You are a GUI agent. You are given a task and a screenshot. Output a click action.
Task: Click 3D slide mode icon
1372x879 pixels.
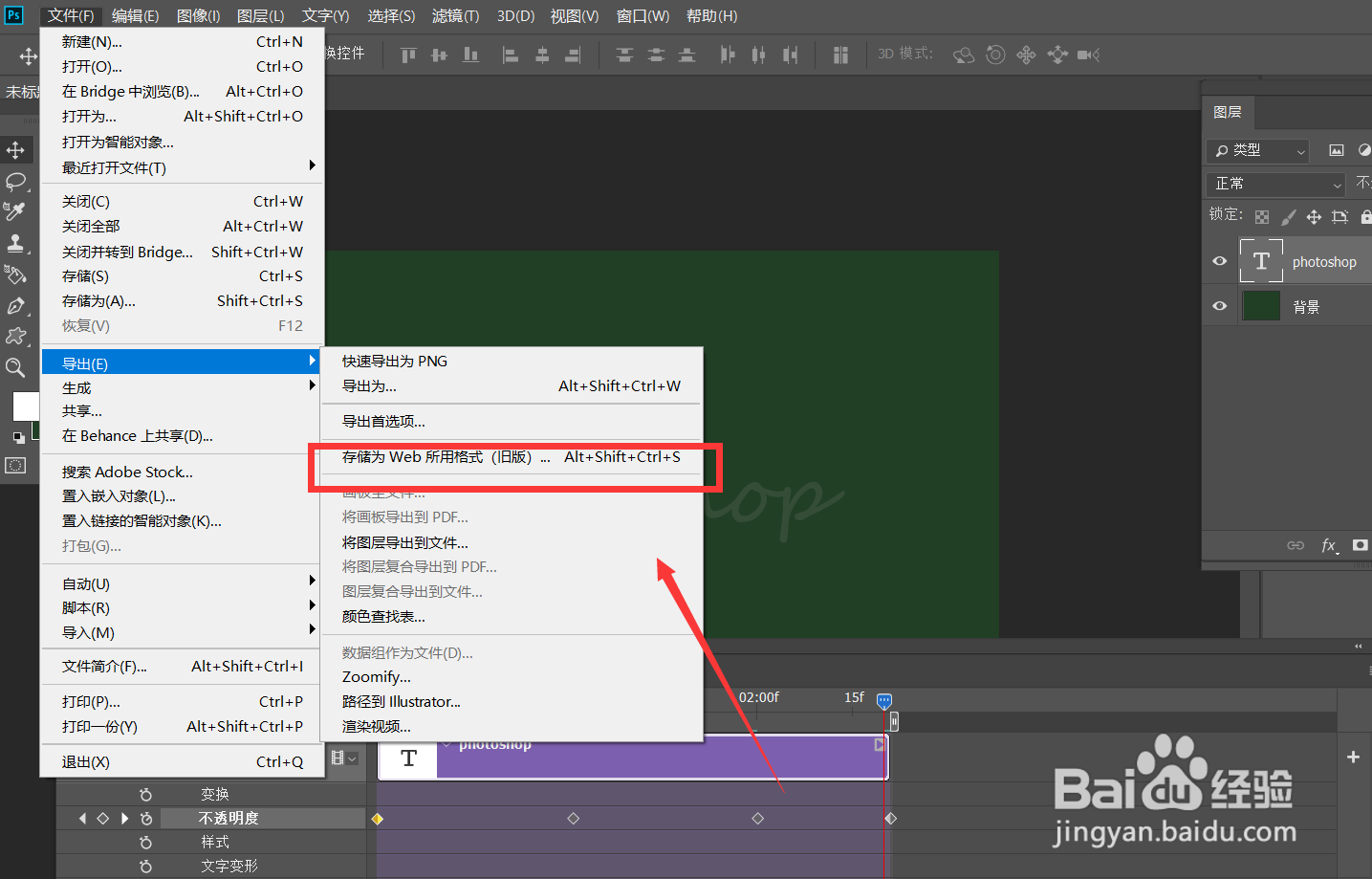tap(1057, 55)
